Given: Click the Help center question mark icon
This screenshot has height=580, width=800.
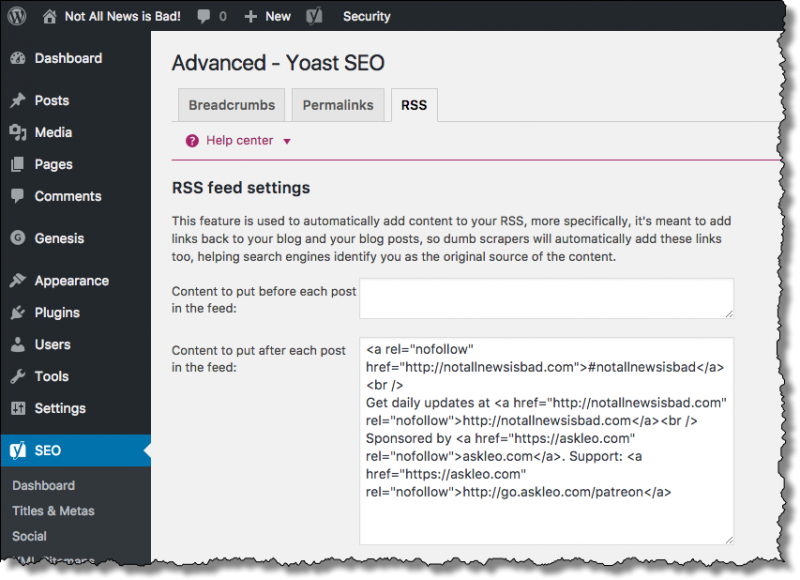Looking at the screenshot, I should coord(192,141).
